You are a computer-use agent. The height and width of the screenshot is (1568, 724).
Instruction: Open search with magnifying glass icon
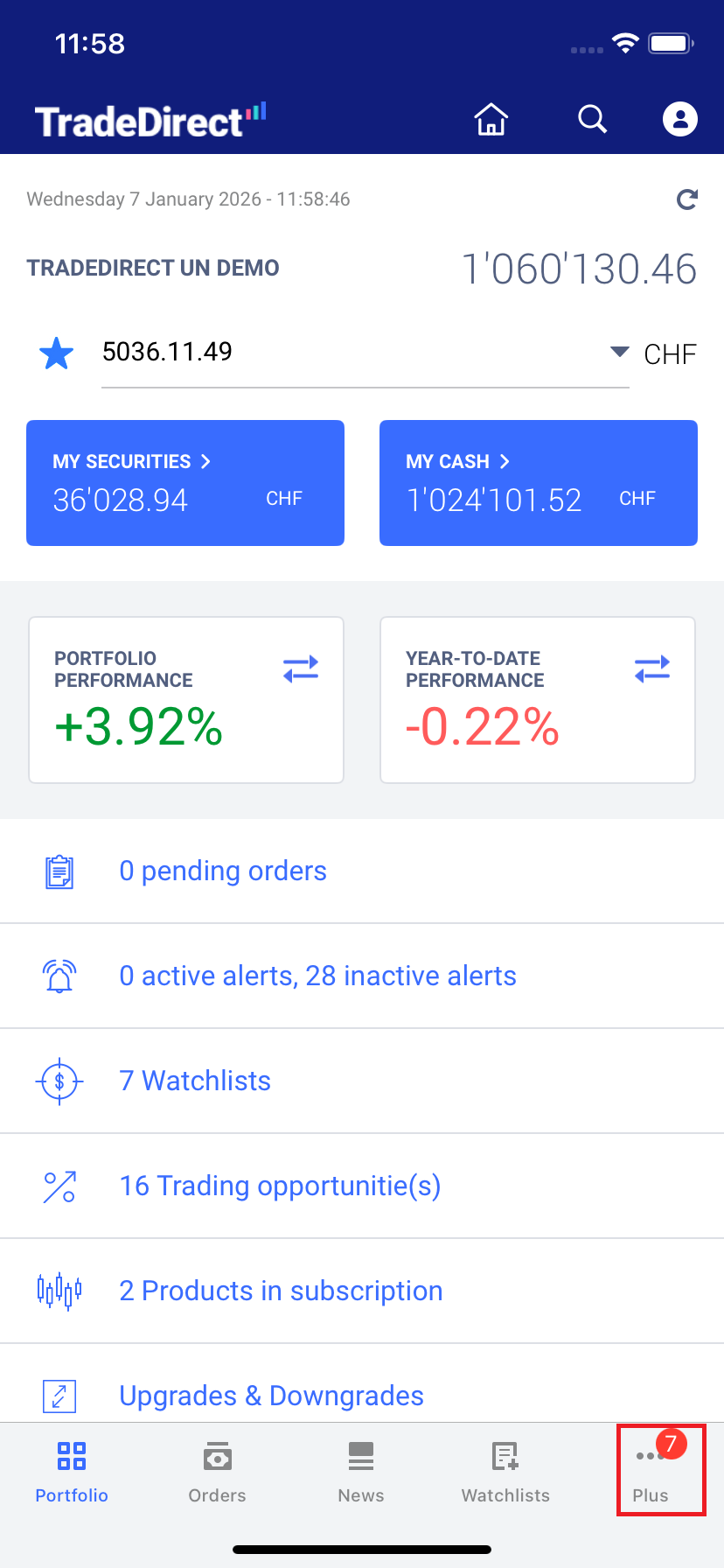(592, 119)
